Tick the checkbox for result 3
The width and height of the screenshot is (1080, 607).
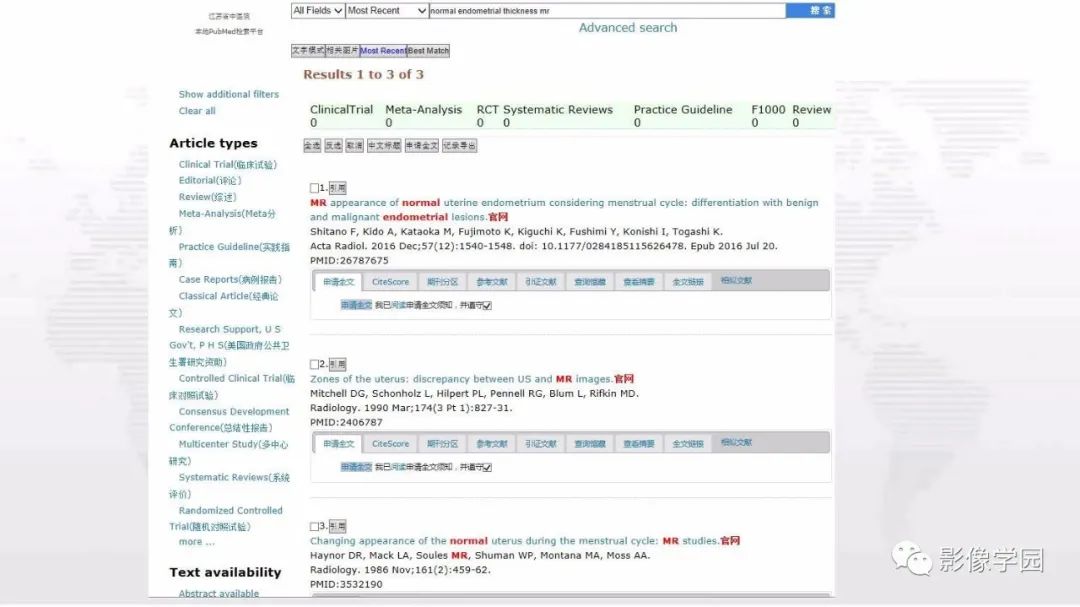(x=314, y=526)
